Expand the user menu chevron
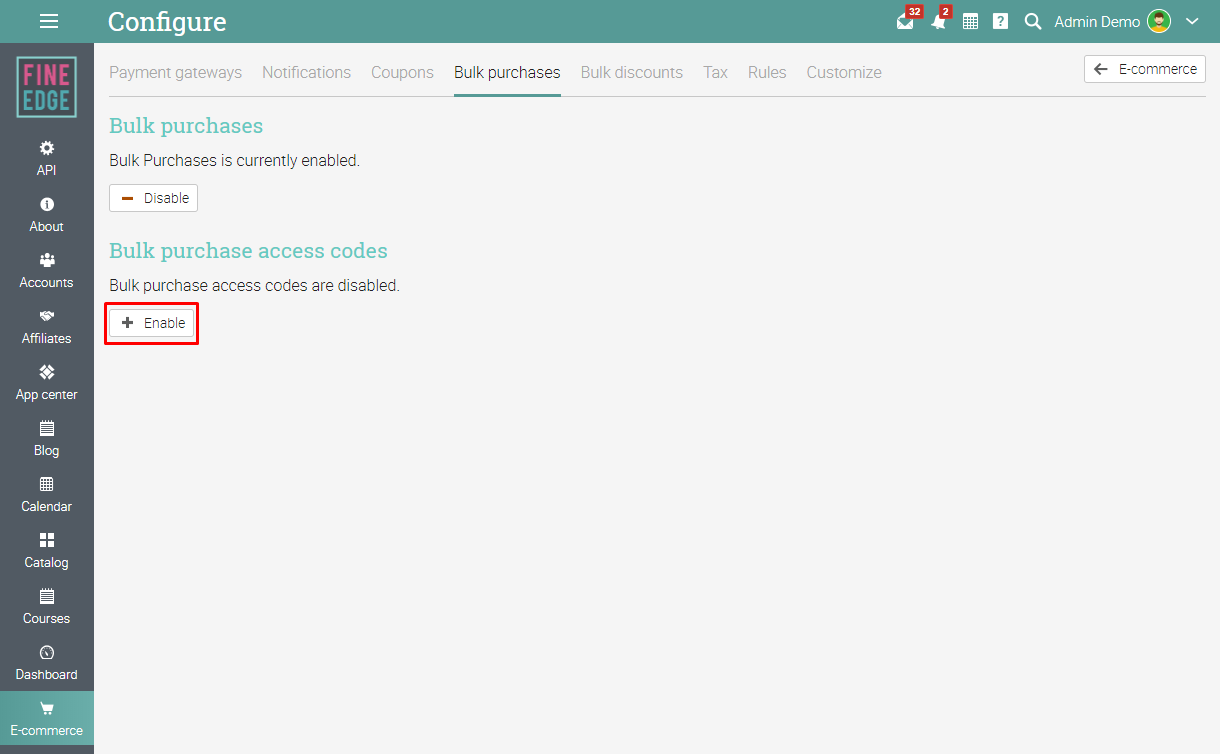Viewport: 1220px width, 754px height. pyautogui.click(x=1192, y=21)
